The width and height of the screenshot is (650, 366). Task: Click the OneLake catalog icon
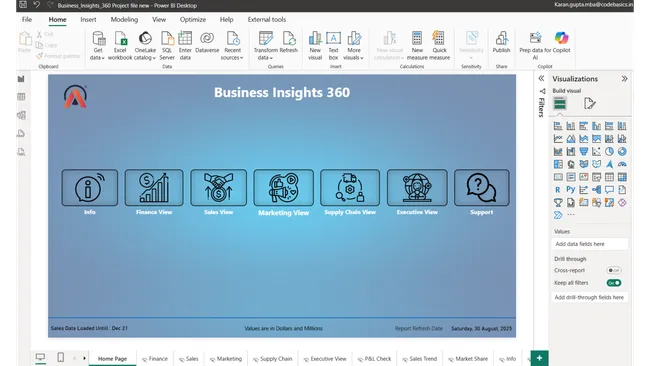coord(145,39)
